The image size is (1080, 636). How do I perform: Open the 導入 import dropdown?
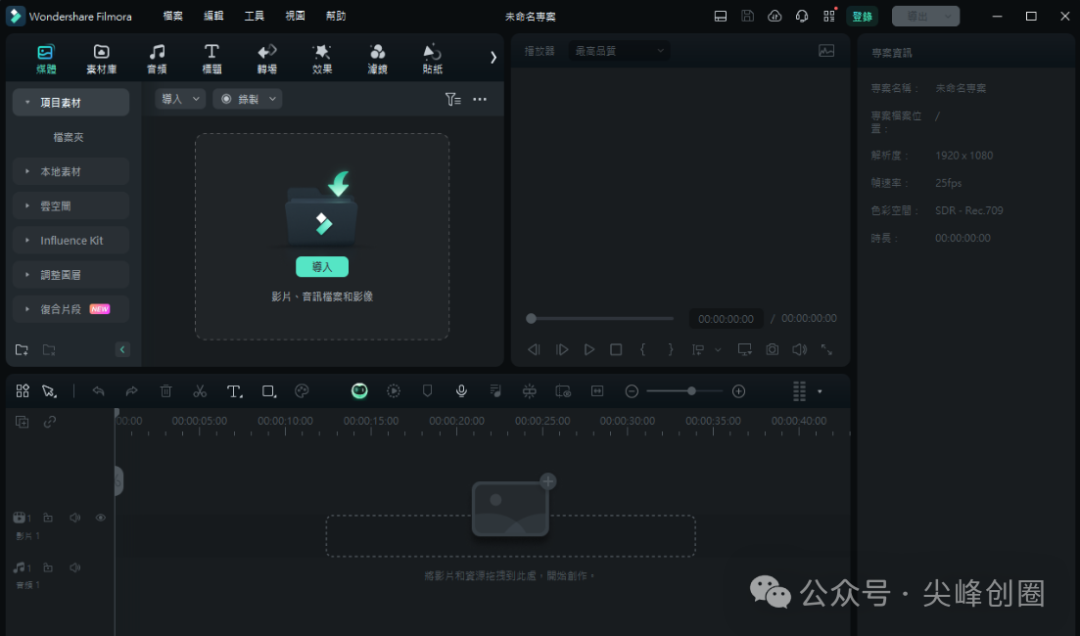pyautogui.click(x=180, y=99)
